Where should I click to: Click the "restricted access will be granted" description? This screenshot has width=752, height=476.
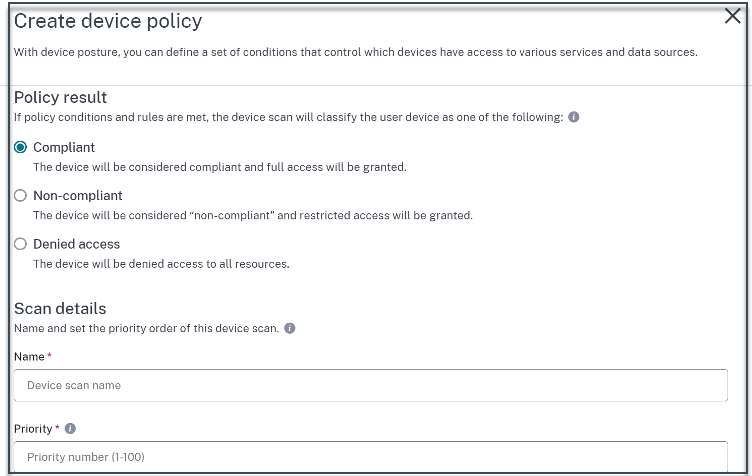[253, 215]
